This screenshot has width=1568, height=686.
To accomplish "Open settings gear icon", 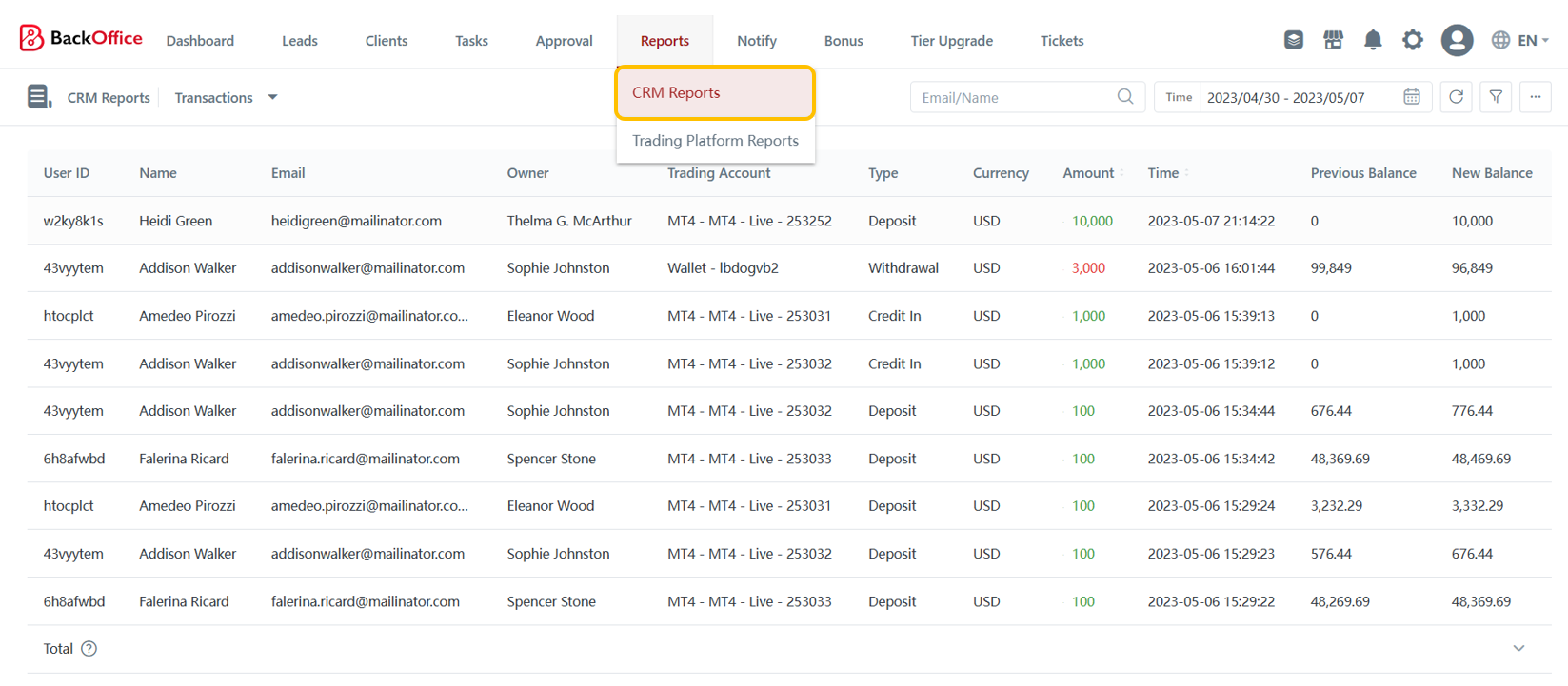I will (x=1413, y=40).
